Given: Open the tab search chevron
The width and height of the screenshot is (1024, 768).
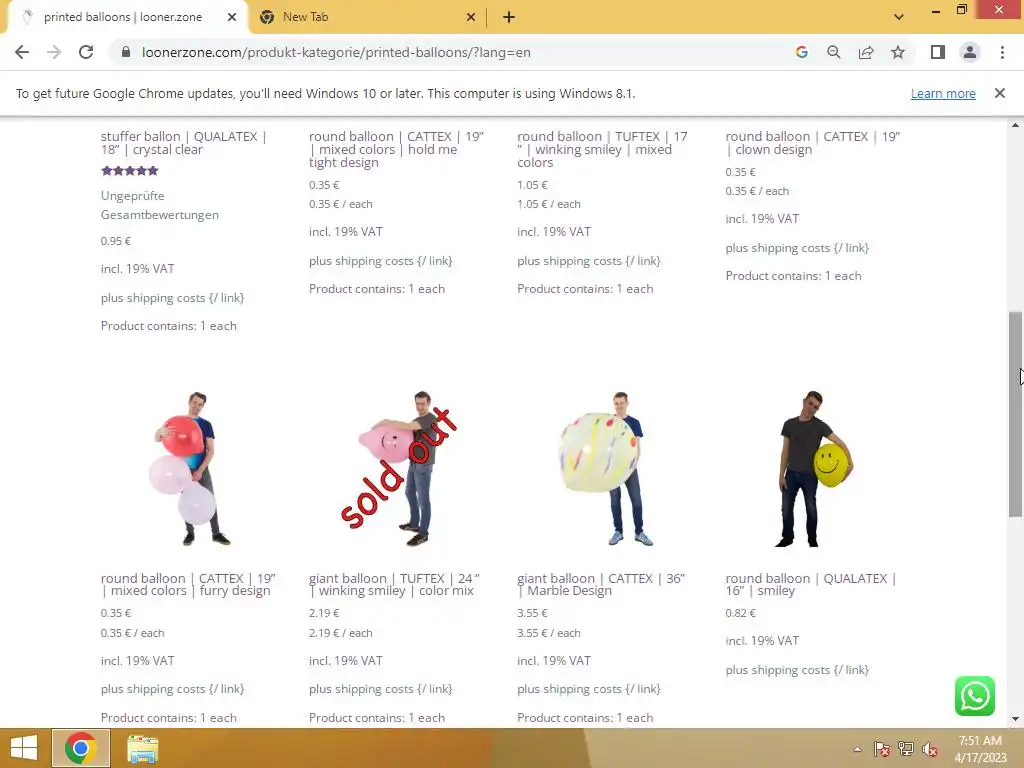Looking at the screenshot, I should click(x=899, y=17).
